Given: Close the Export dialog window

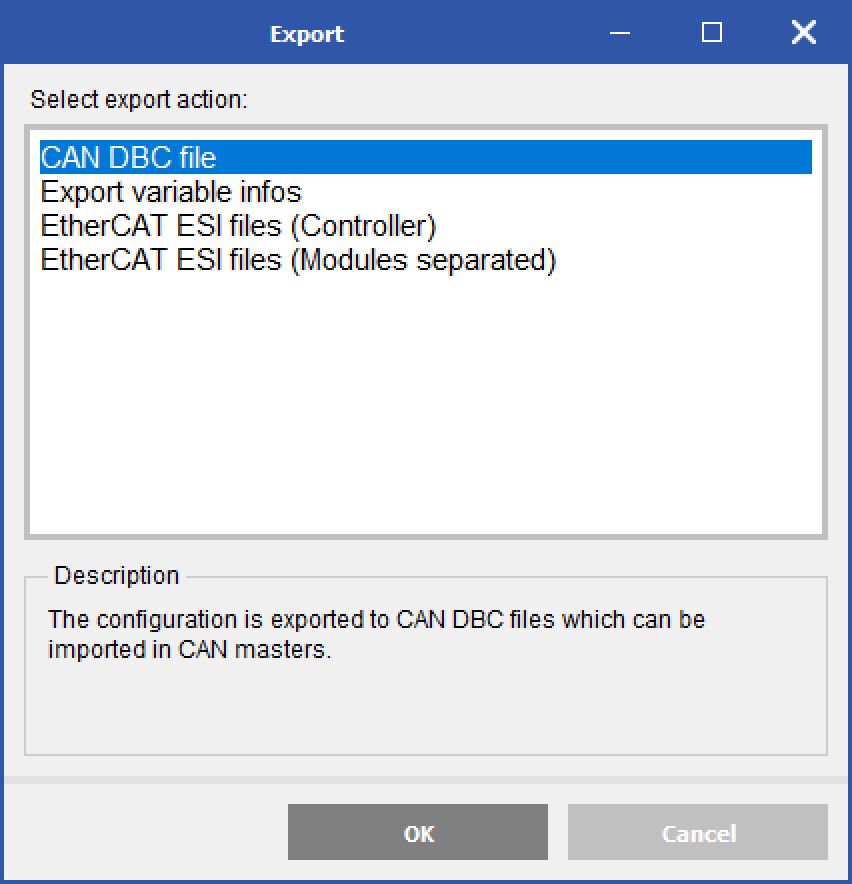Looking at the screenshot, I should [803, 32].
